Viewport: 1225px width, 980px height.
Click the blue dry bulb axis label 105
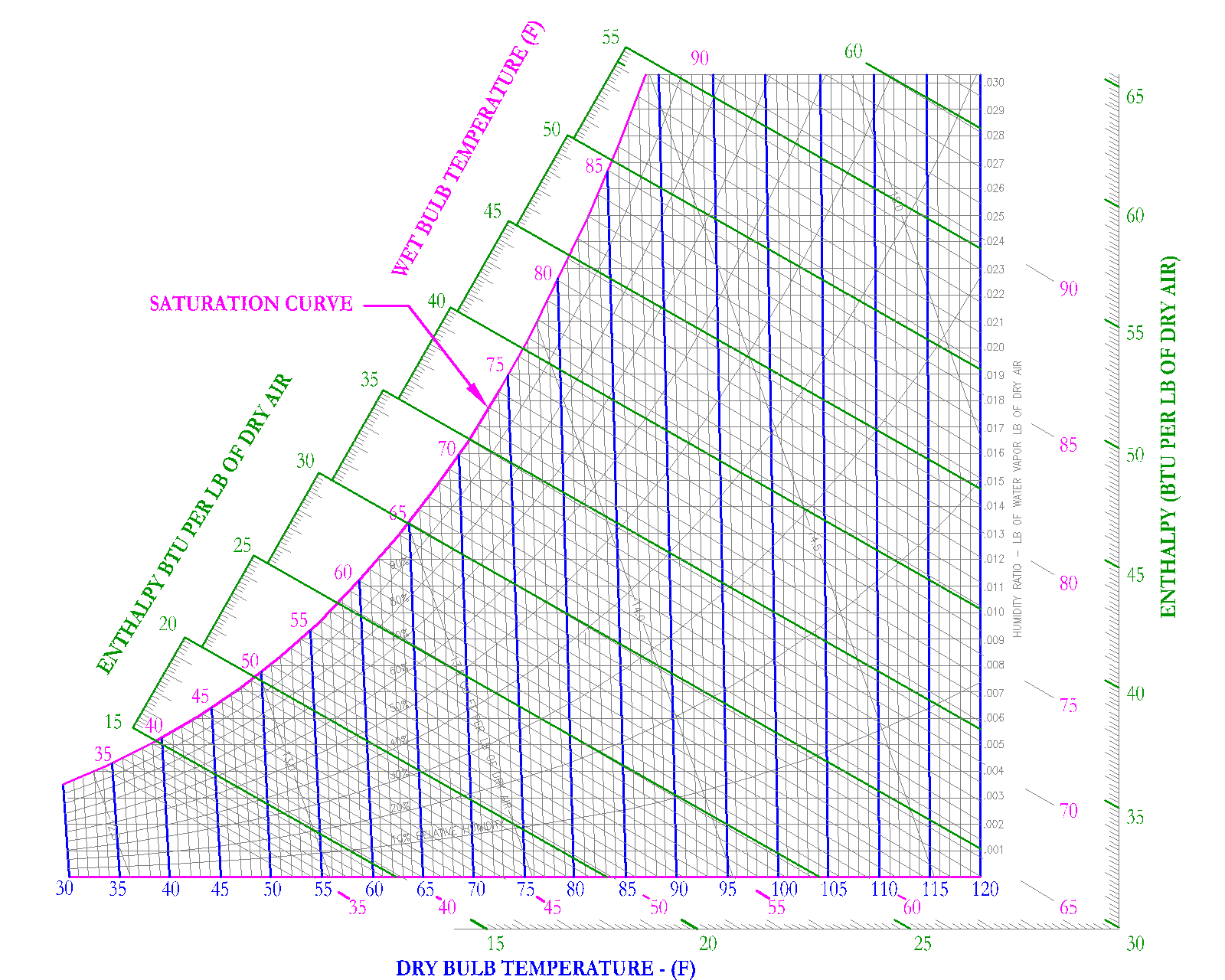pos(834,889)
